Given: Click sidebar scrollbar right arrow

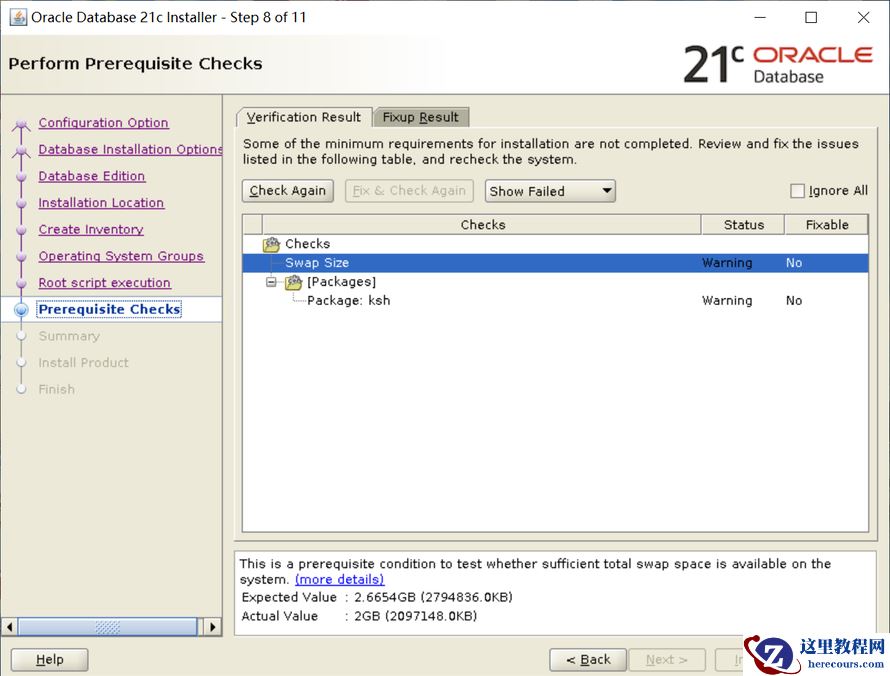Looking at the screenshot, I should pyautogui.click(x=212, y=627).
